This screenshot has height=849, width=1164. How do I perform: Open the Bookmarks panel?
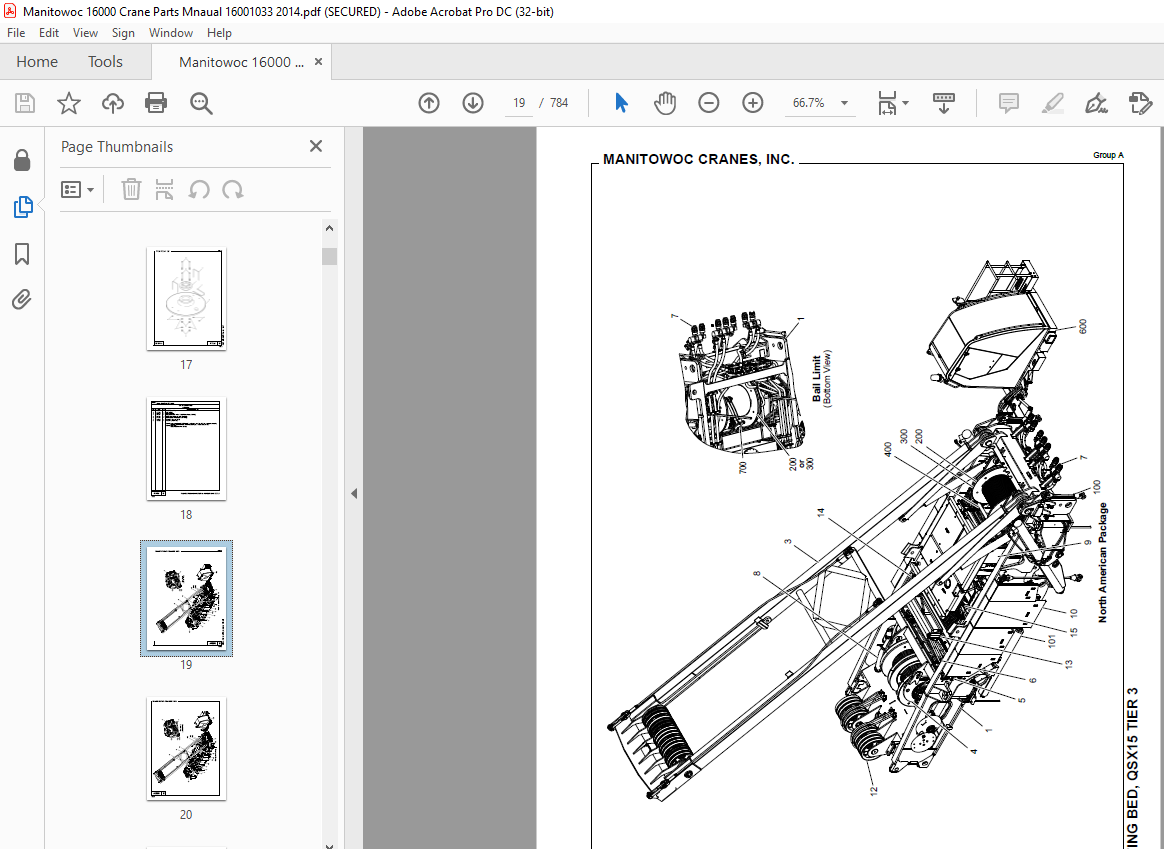(x=22, y=254)
